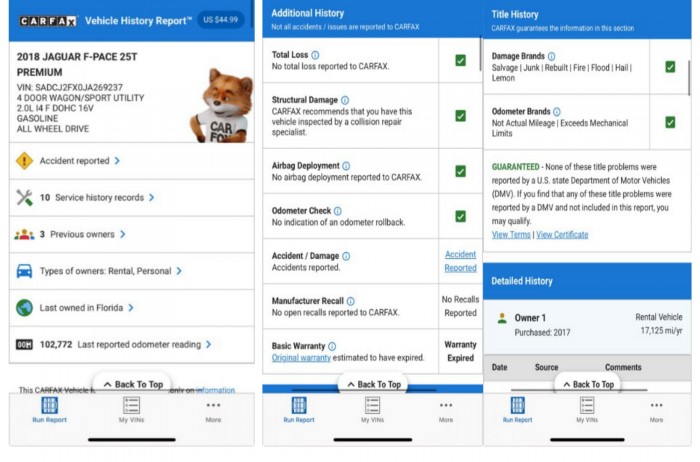
Task: Tap the yellow accident warning icon
Action: pos(24,161)
